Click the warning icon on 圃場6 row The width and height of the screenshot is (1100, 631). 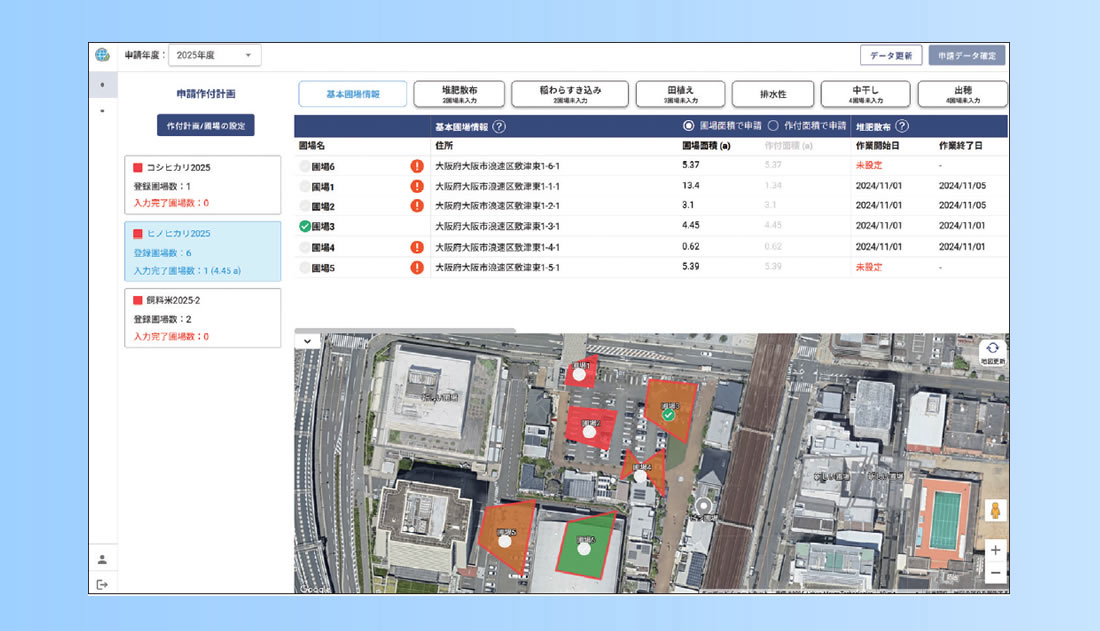tap(417, 166)
